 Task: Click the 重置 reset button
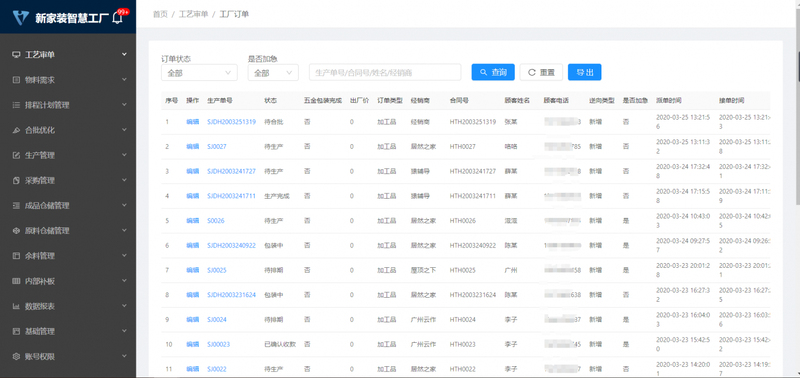(x=541, y=72)
